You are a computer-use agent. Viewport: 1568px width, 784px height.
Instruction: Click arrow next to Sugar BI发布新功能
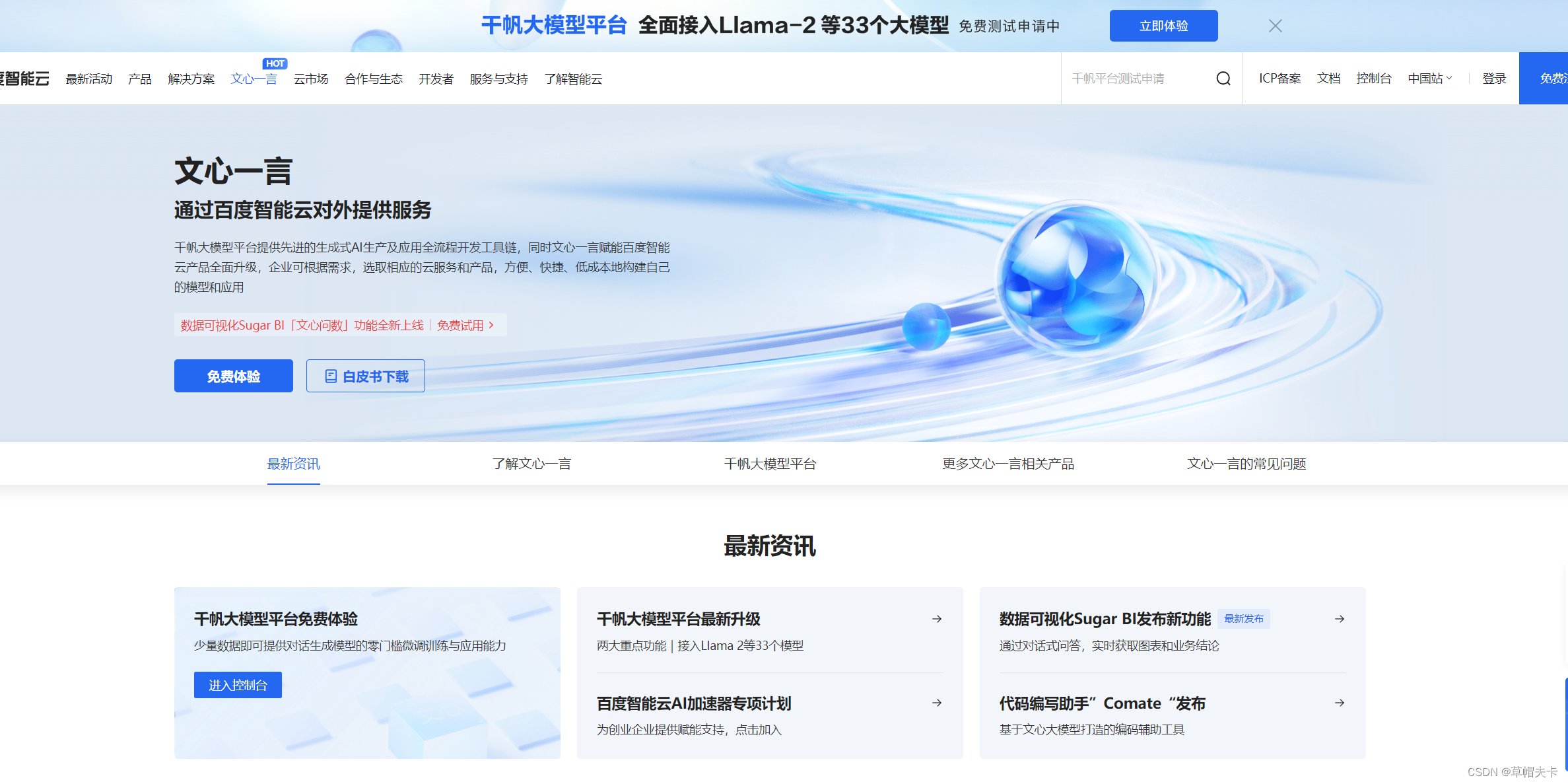(x=1339, y=619)
